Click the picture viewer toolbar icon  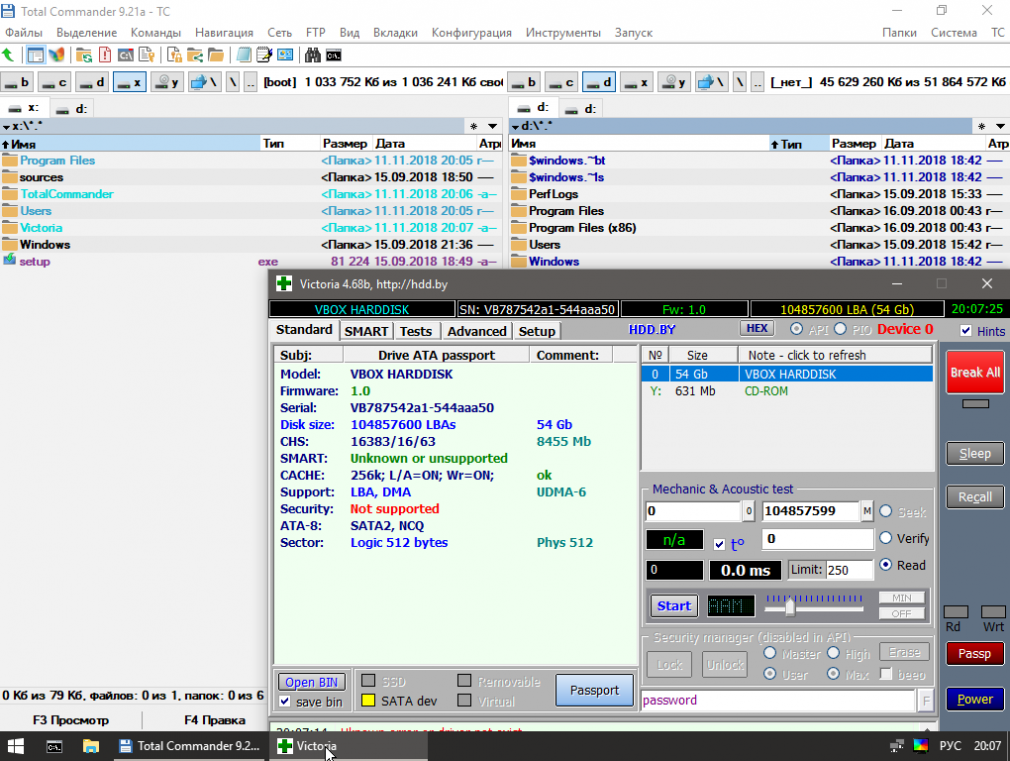(x=285, y=55)
